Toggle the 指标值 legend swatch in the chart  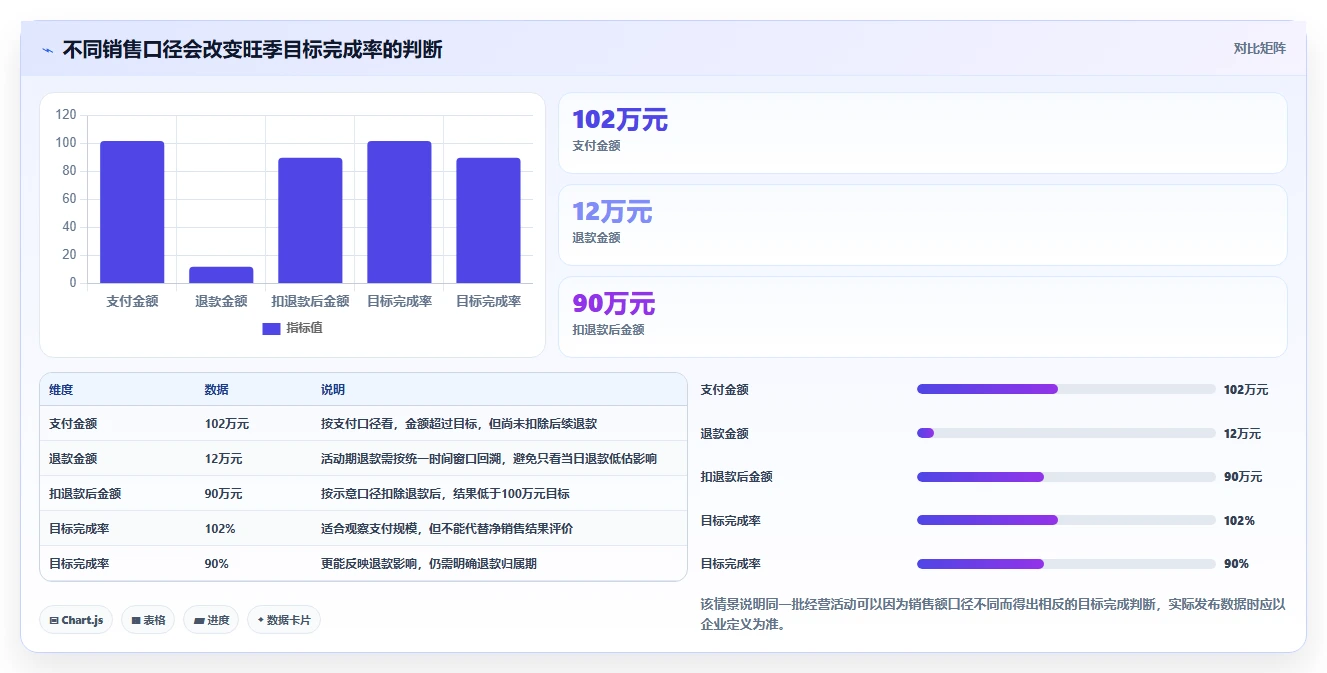tap(271, 328)
